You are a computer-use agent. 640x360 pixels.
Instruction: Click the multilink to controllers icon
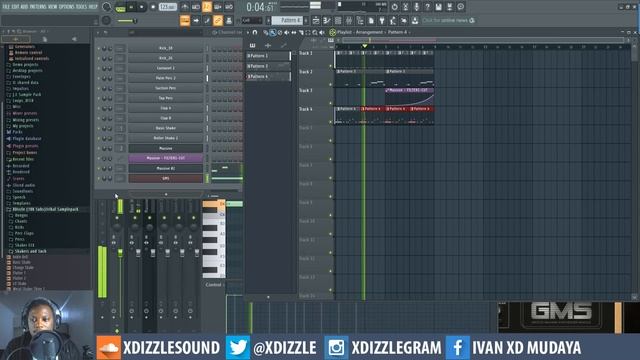(x=229, y=20)
